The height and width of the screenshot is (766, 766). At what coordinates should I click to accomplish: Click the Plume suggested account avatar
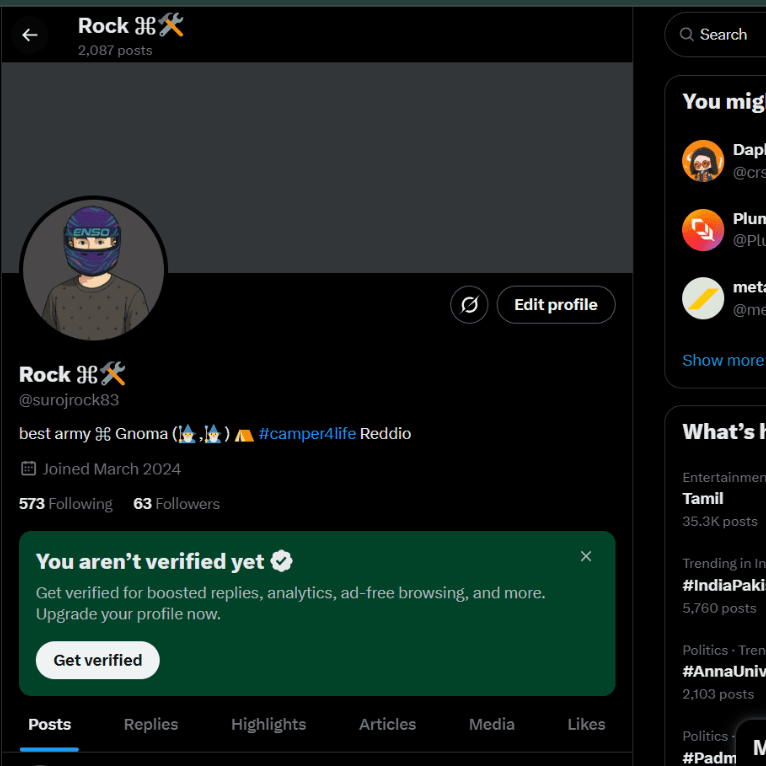coord(703,229)
